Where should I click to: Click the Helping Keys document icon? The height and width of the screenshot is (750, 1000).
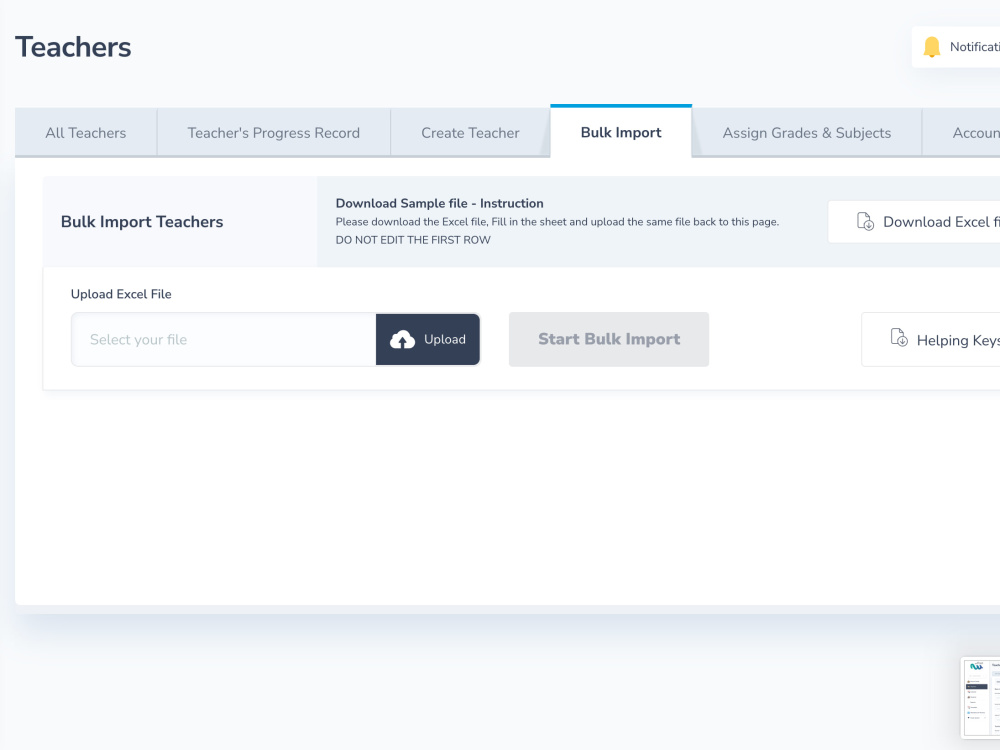(x=899, y=337)
